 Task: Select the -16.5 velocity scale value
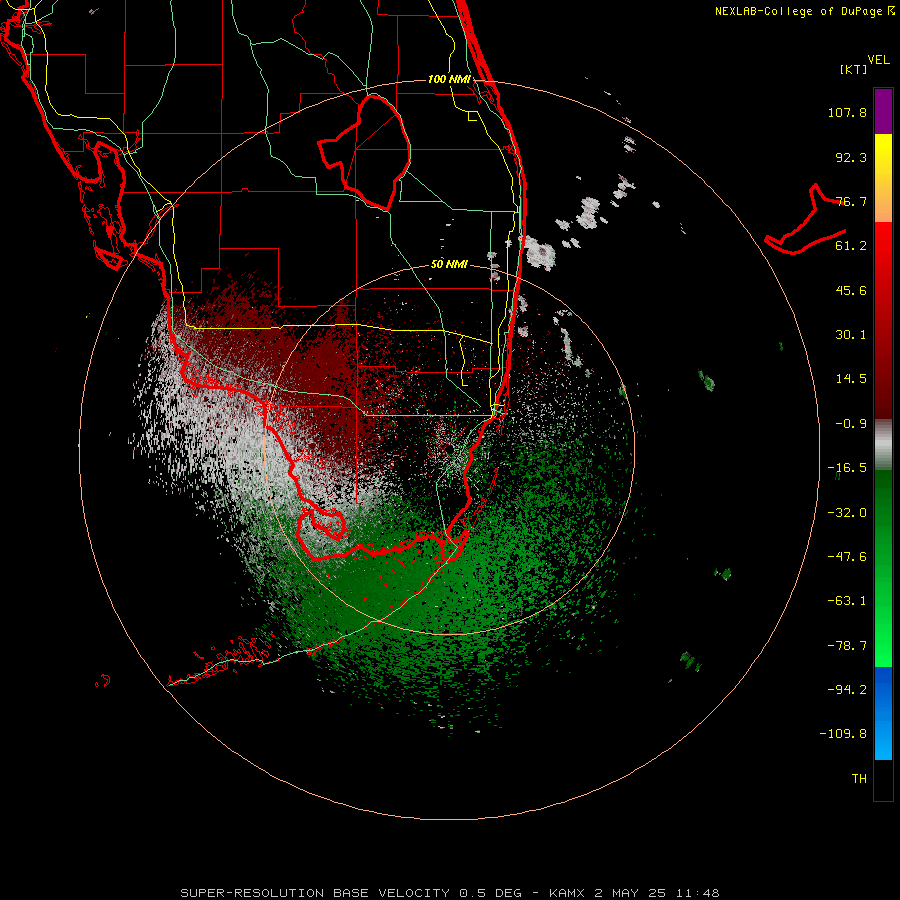pyautogui.click(x=847, y=468)
